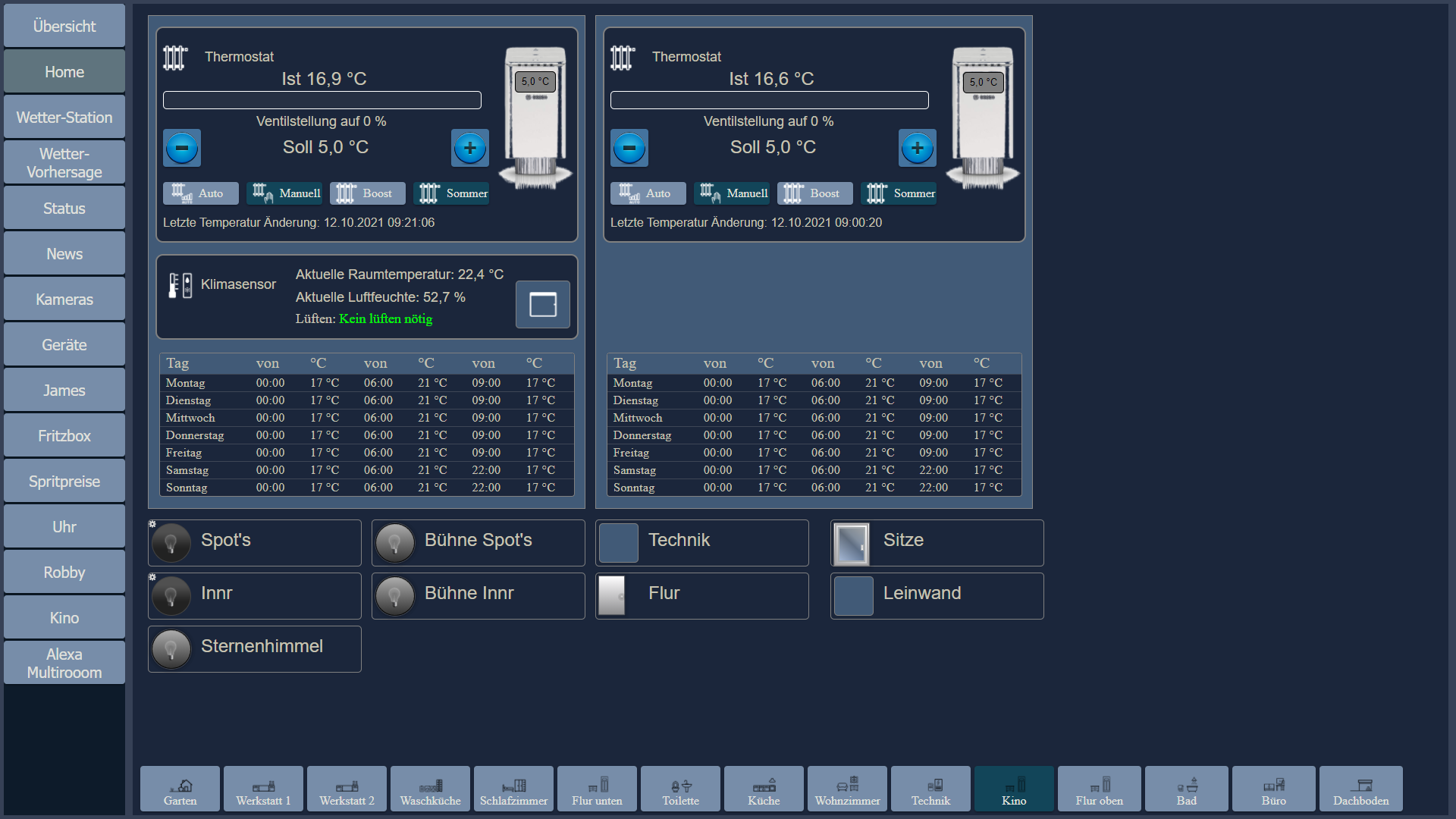Increase right thermostat target temperature with plus

[x=918, y=148]
